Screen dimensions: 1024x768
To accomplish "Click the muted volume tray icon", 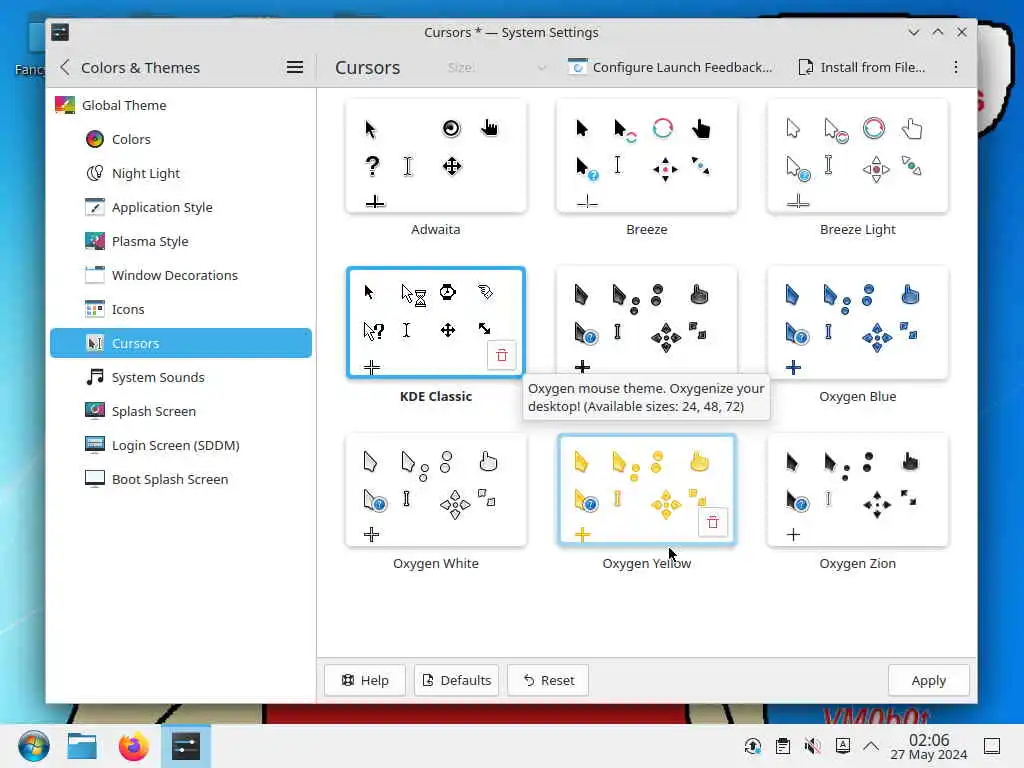I will (x=812, y=746).
